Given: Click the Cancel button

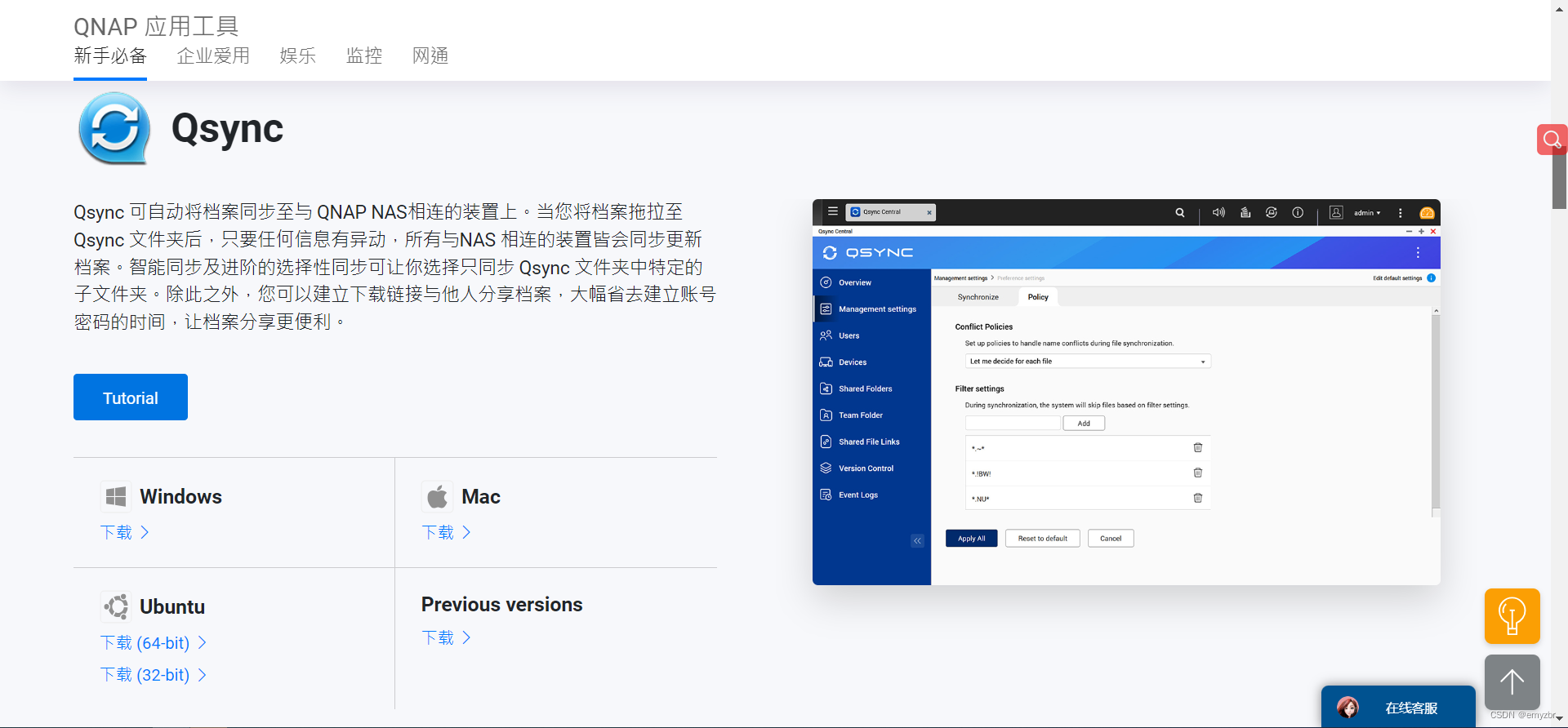Looking at the screenshot, I should [1111, 539].
